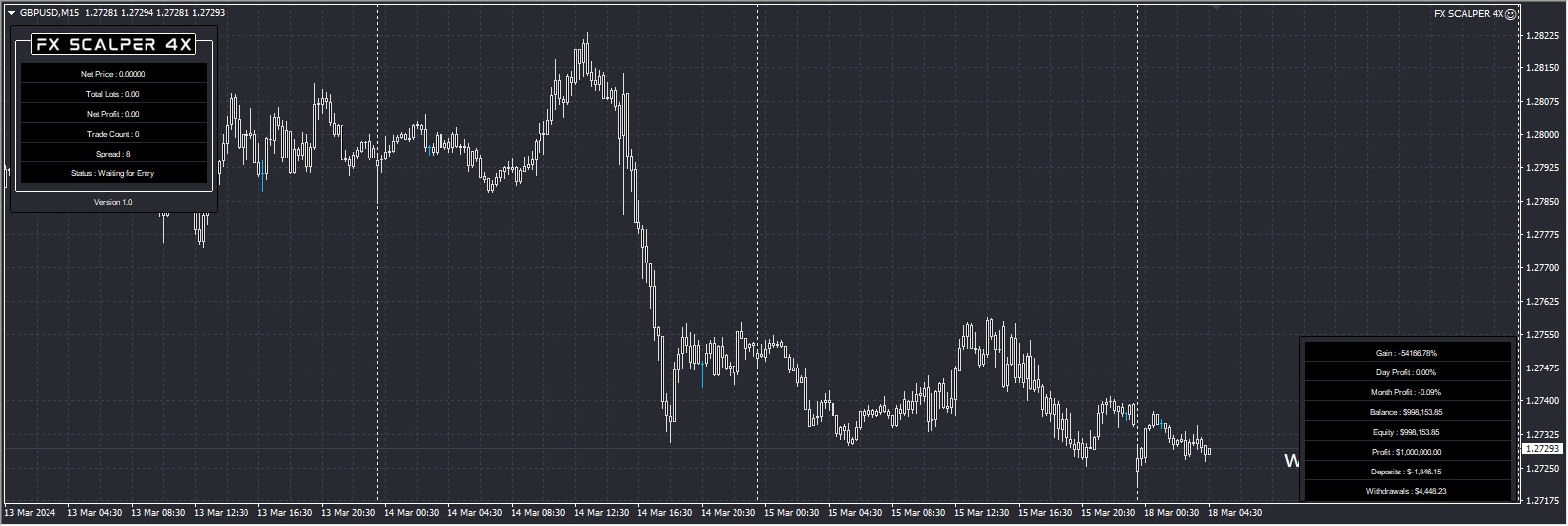Select the Net Price : 0.00000 row
The width and height of the screenshot is (1568, 526).
click(114, 74)
